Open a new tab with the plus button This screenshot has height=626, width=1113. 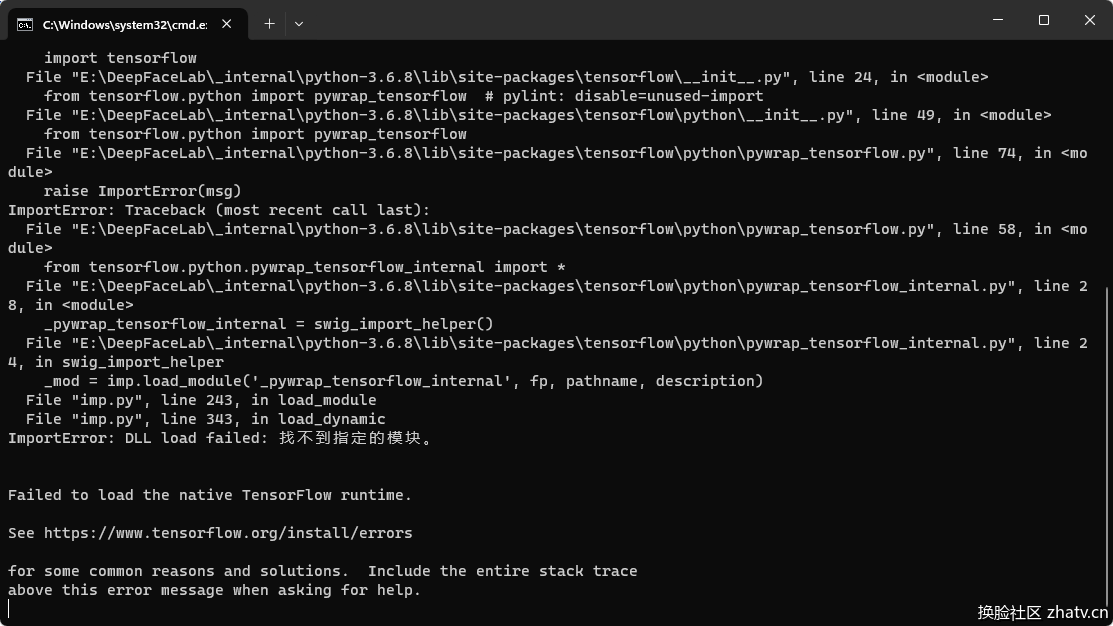point(269,24)
